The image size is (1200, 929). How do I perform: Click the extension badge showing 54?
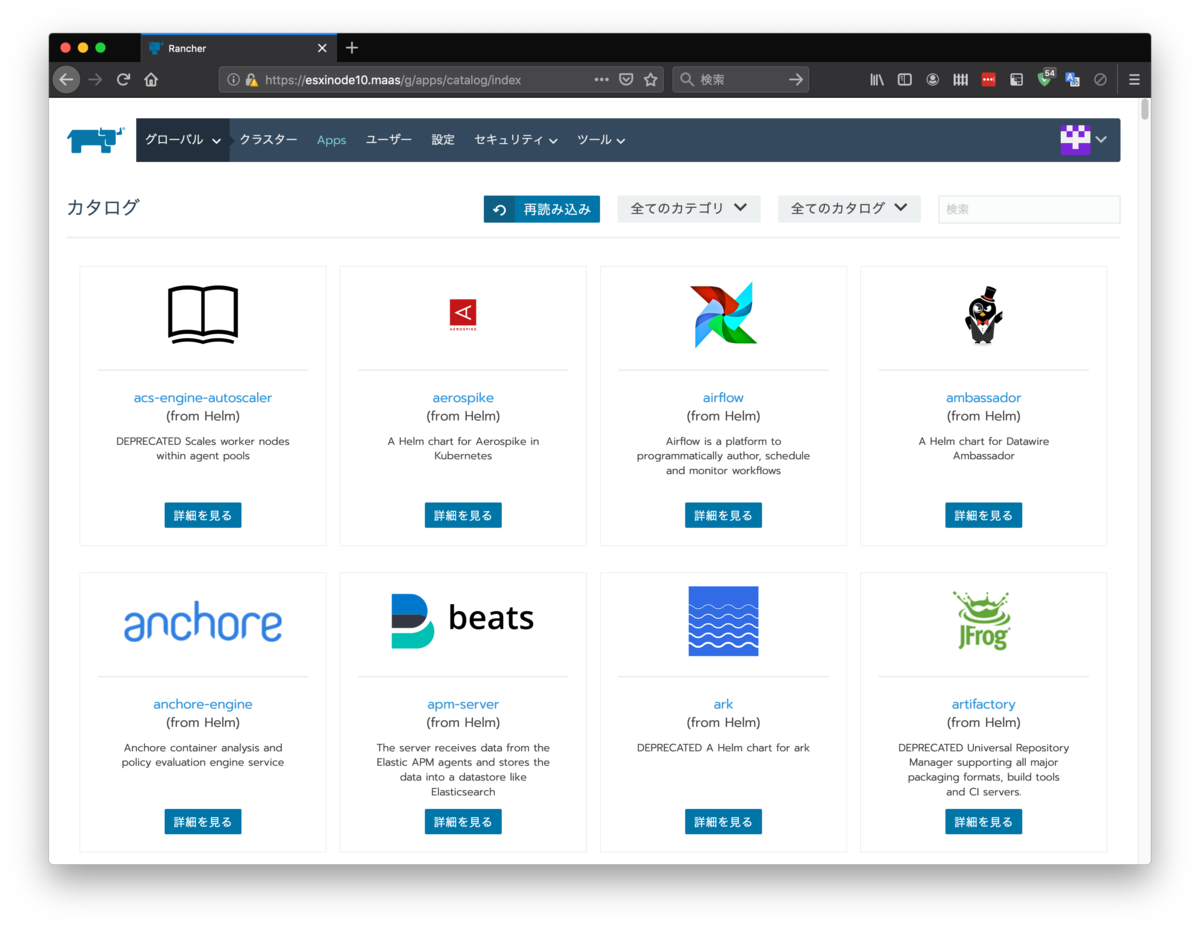click(1046, 77)
